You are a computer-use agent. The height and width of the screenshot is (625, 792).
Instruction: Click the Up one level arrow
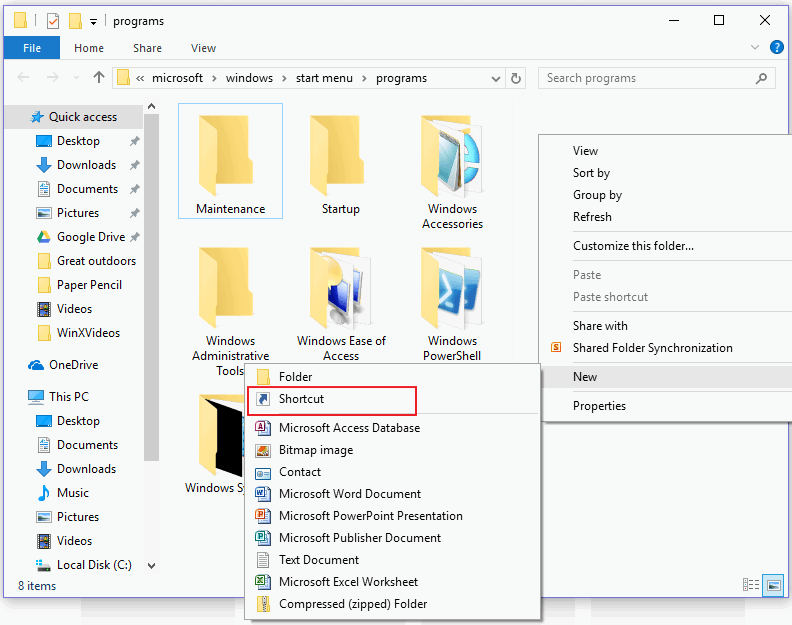[x=99, y=77]
